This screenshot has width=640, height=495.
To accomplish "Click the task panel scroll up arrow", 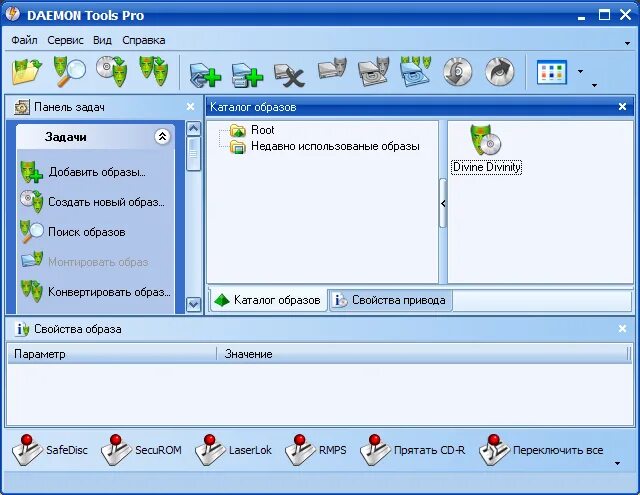I will click(193, 129).
